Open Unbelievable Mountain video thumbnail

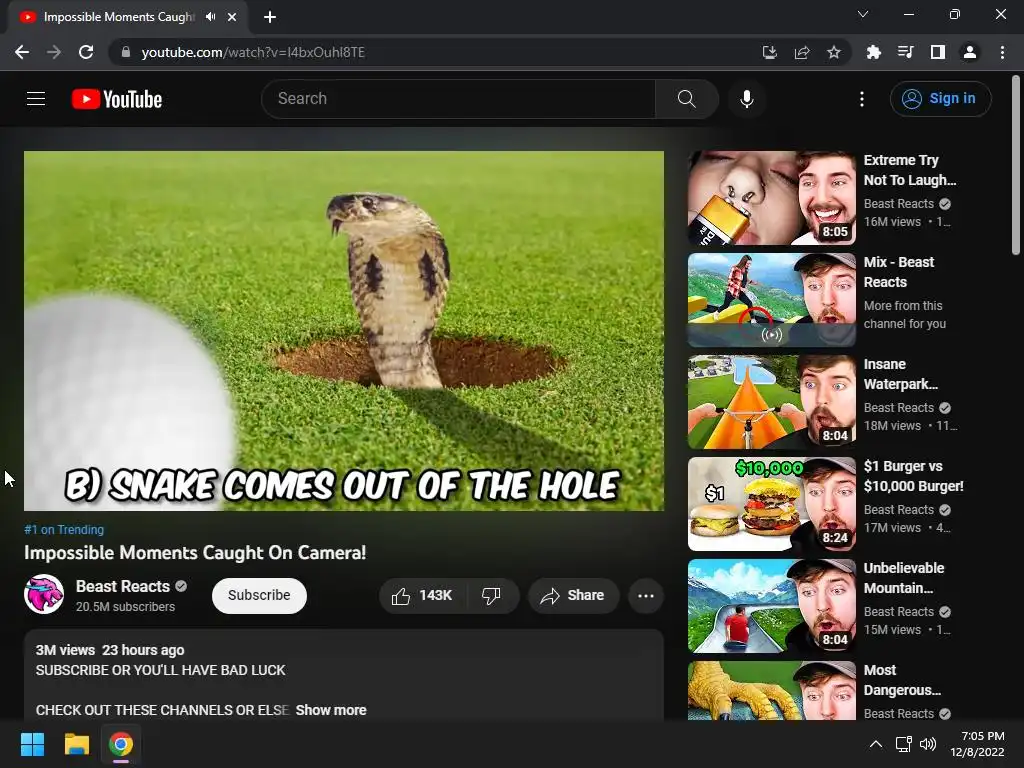[772, 606]
